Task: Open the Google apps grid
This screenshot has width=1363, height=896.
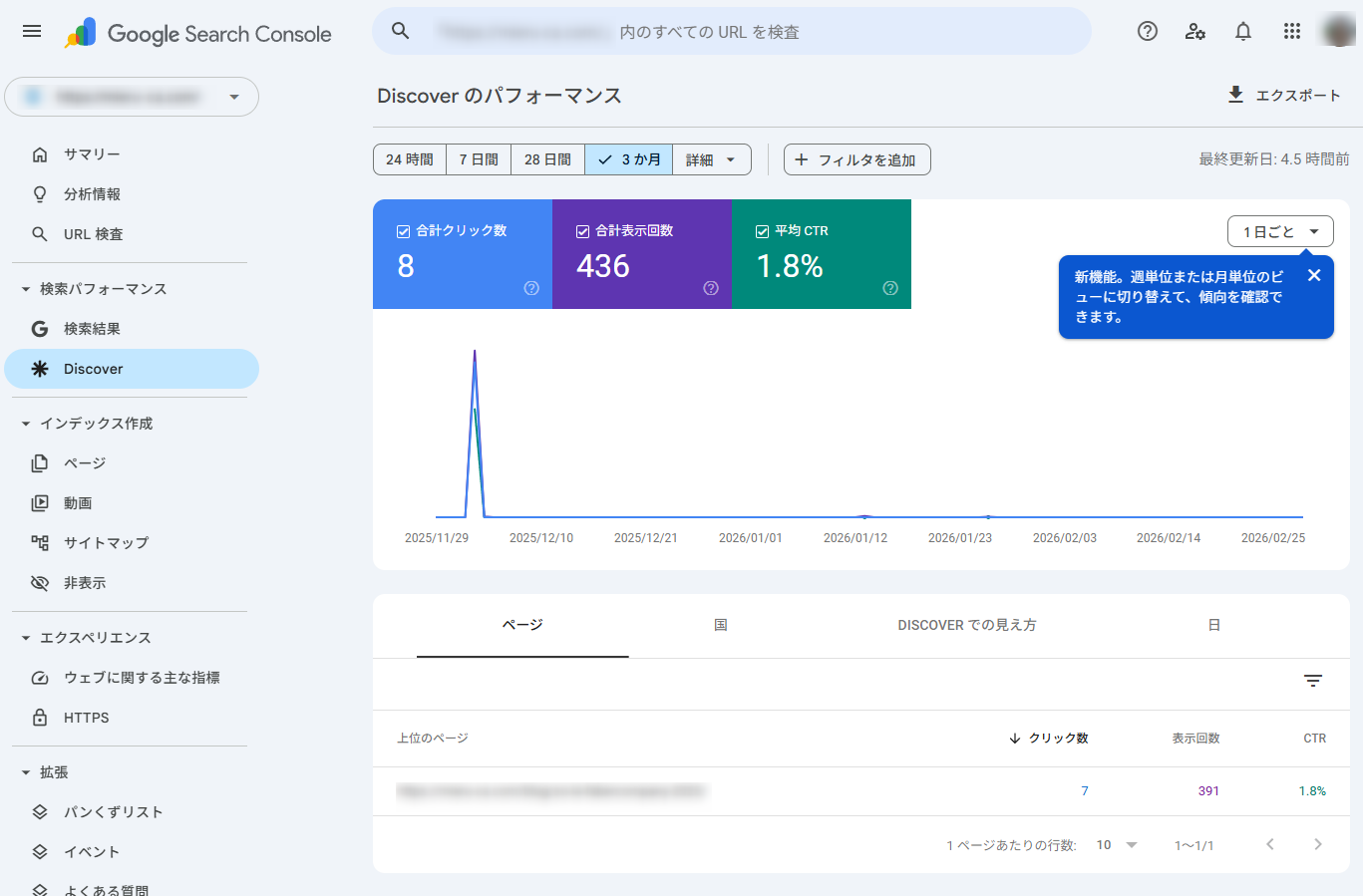Action: [1292, 31]
